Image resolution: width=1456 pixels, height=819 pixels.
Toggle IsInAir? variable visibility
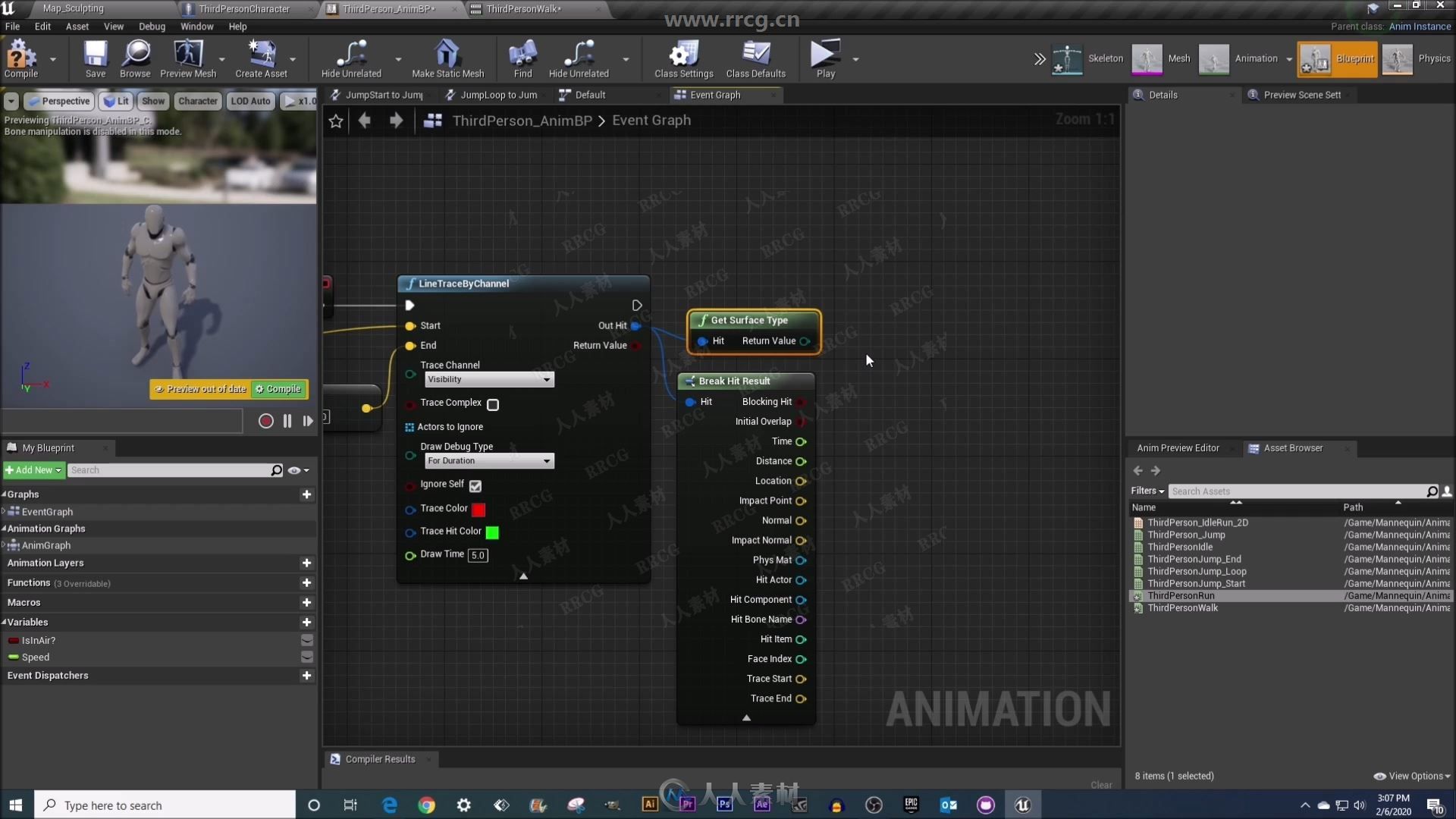(307, 641)
